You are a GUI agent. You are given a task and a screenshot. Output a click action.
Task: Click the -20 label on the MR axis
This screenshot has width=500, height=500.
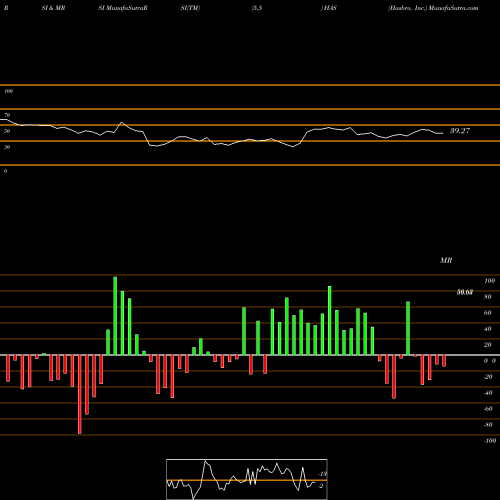488,377
